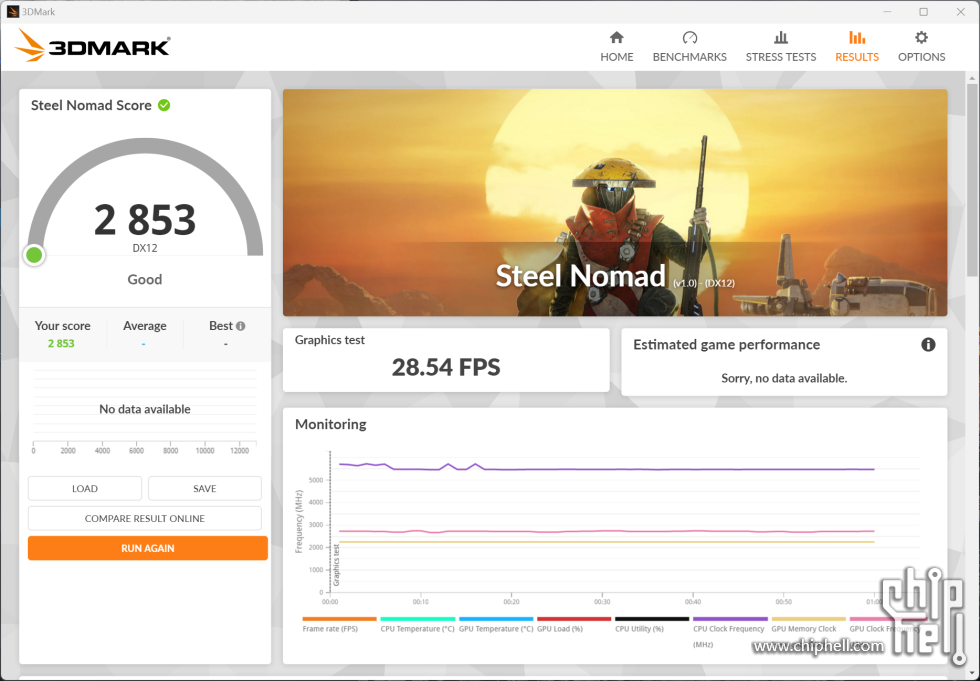
Task: Click the "Best" column label
Action: pyautogui.click(x=221, y=326)
